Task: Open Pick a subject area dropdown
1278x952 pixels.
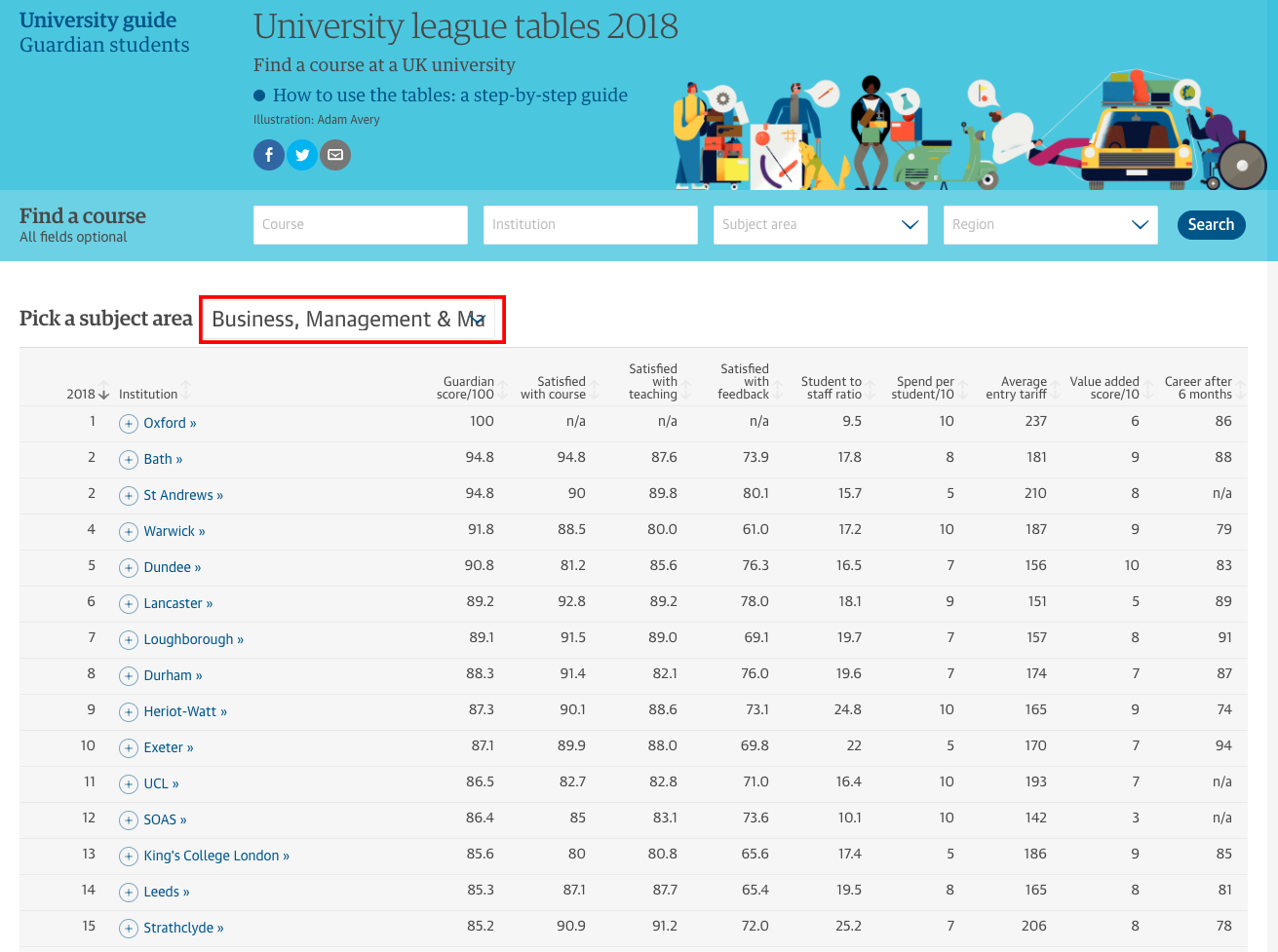Action: click(352, 320)
